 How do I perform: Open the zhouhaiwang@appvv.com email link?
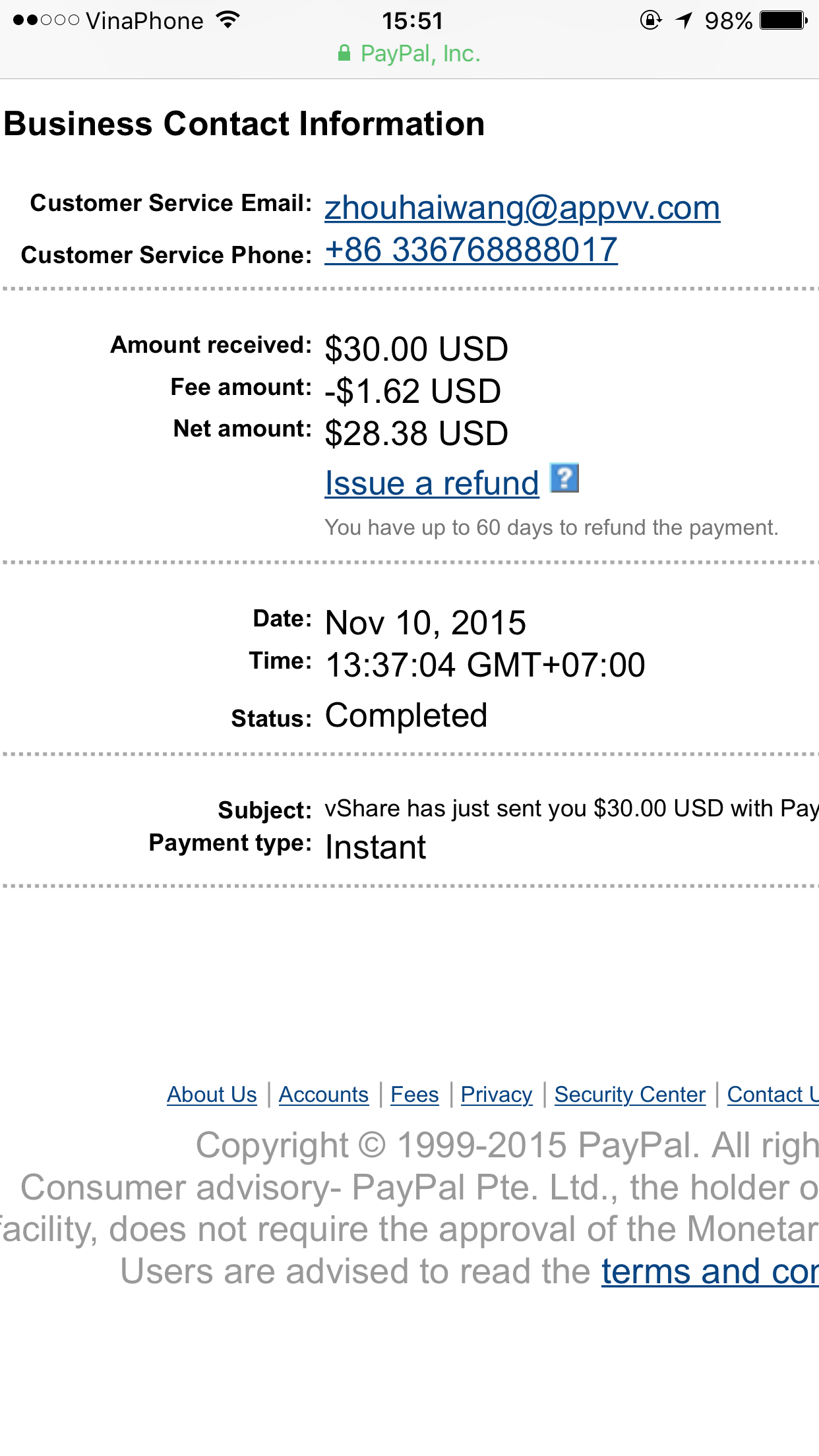522,208
